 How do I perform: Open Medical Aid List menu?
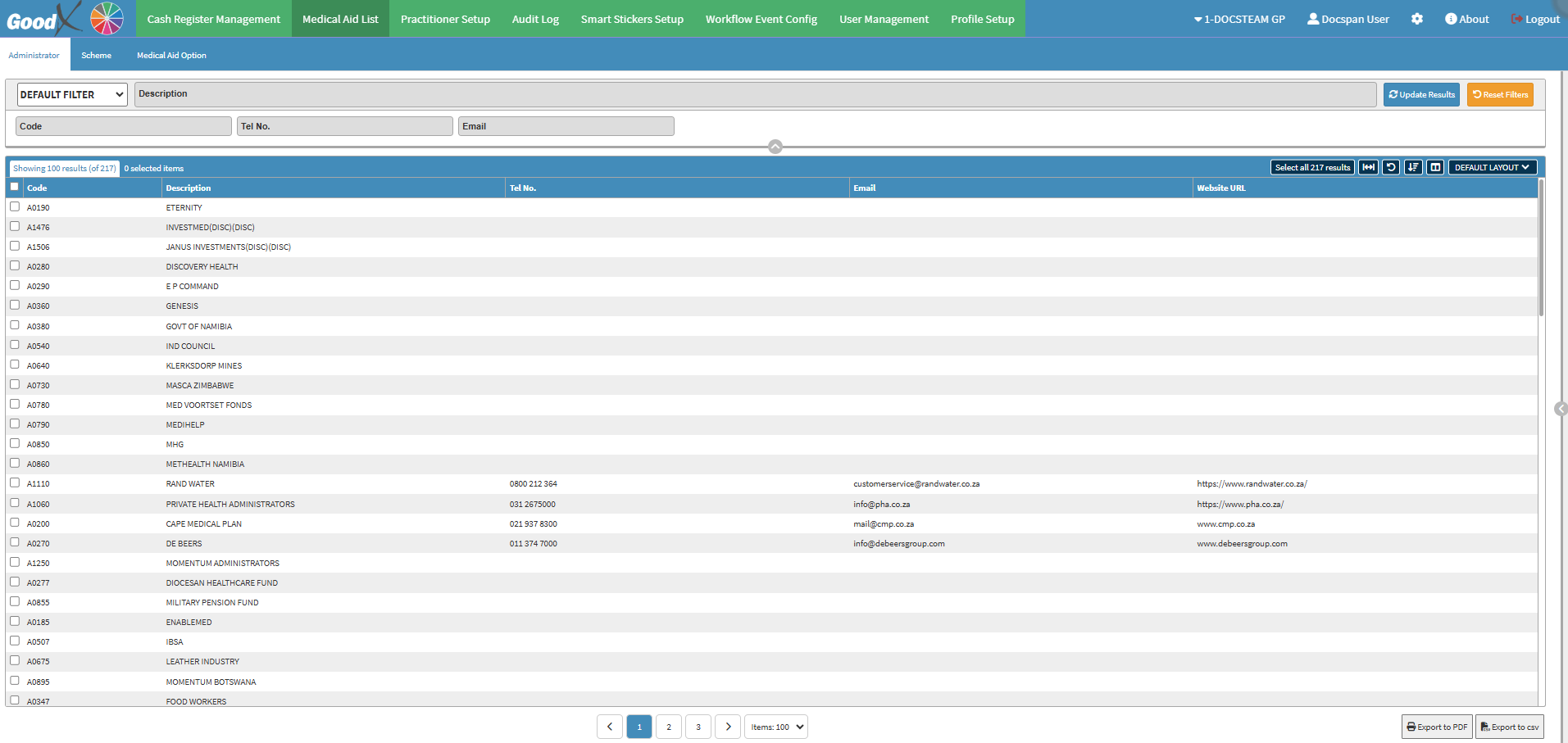point(340,19)
